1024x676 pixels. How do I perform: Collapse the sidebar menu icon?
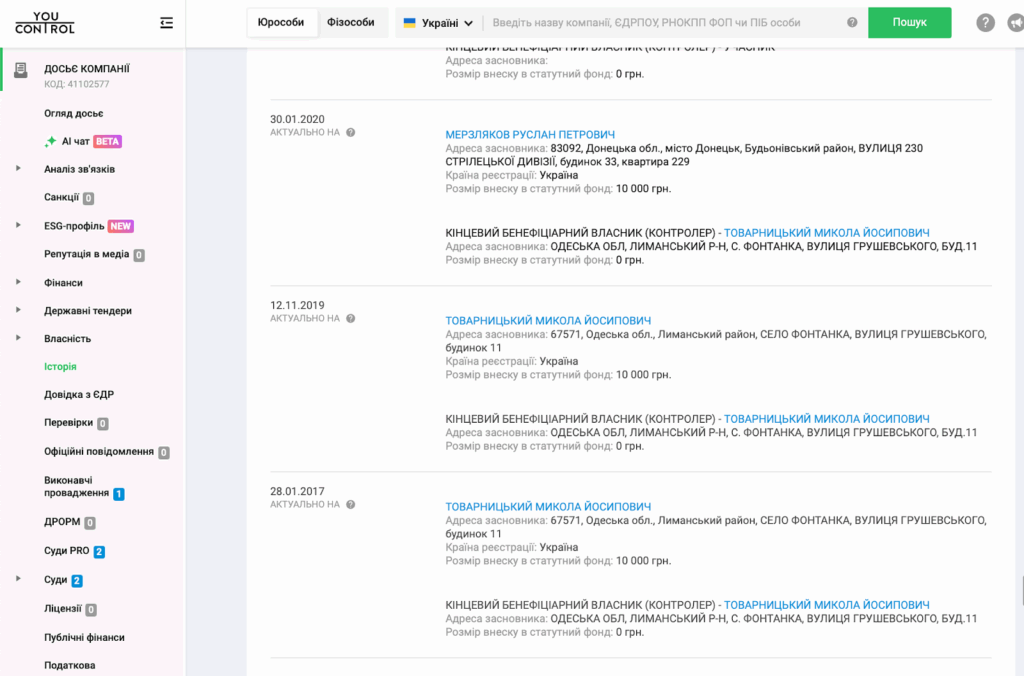pos(166,23)
